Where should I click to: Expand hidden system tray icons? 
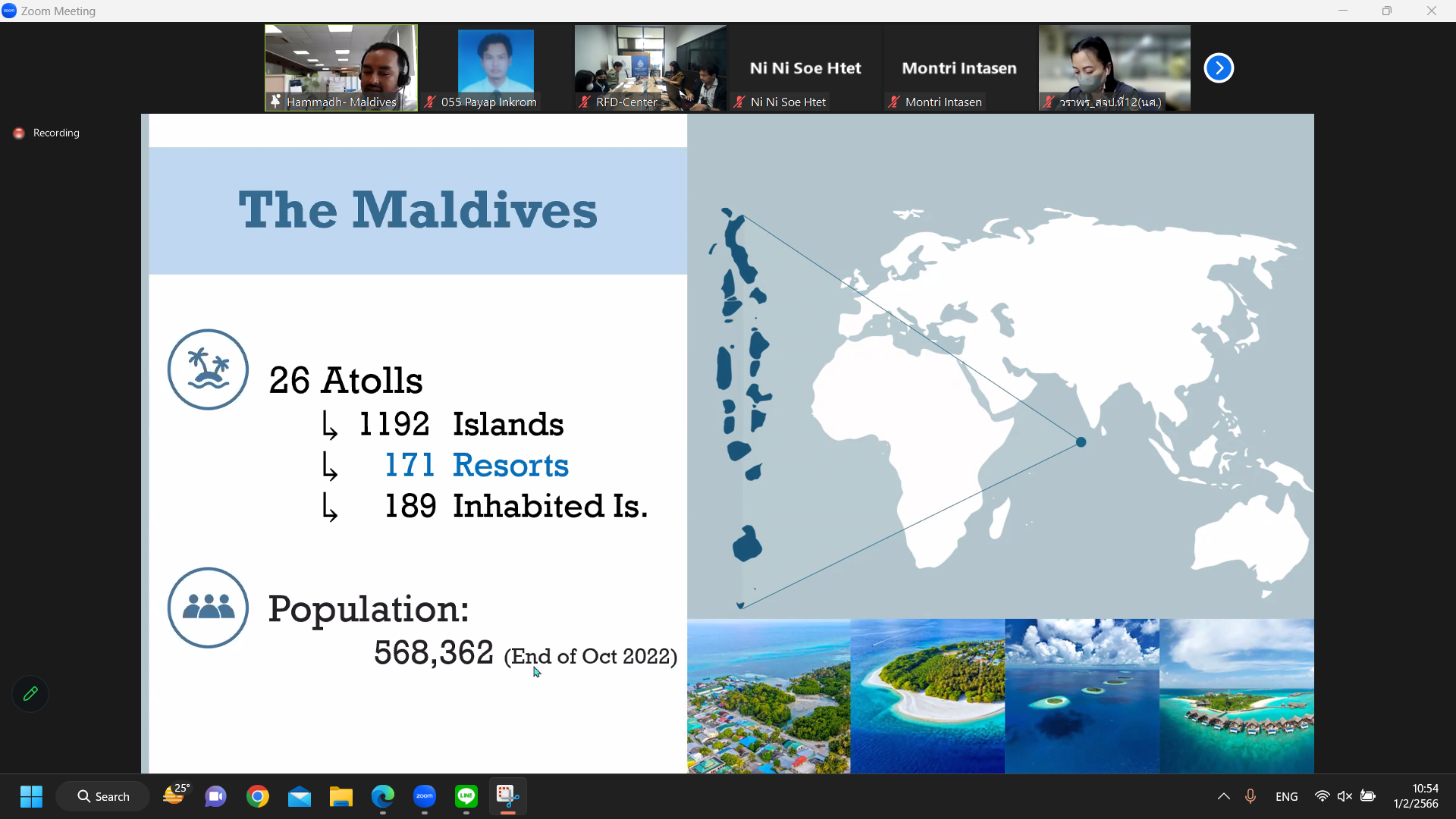(x=1223, y=796)
